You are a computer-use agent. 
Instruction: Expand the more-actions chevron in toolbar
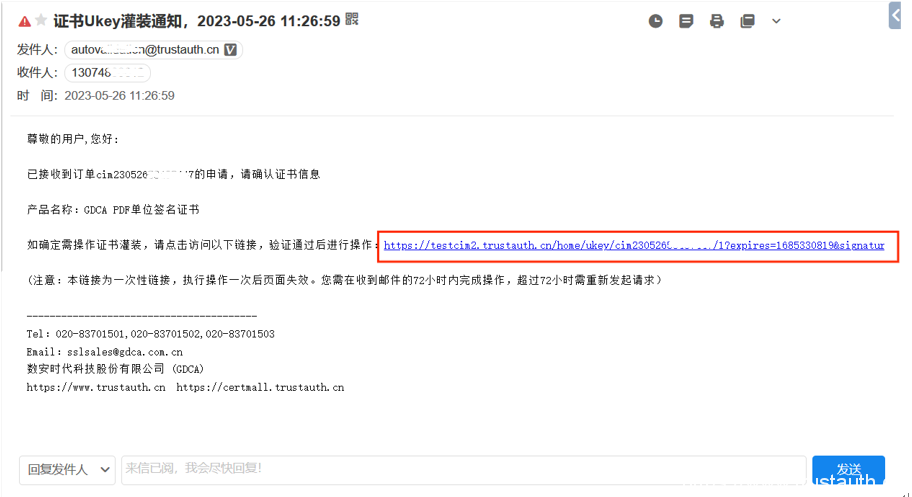coord(776,22)
